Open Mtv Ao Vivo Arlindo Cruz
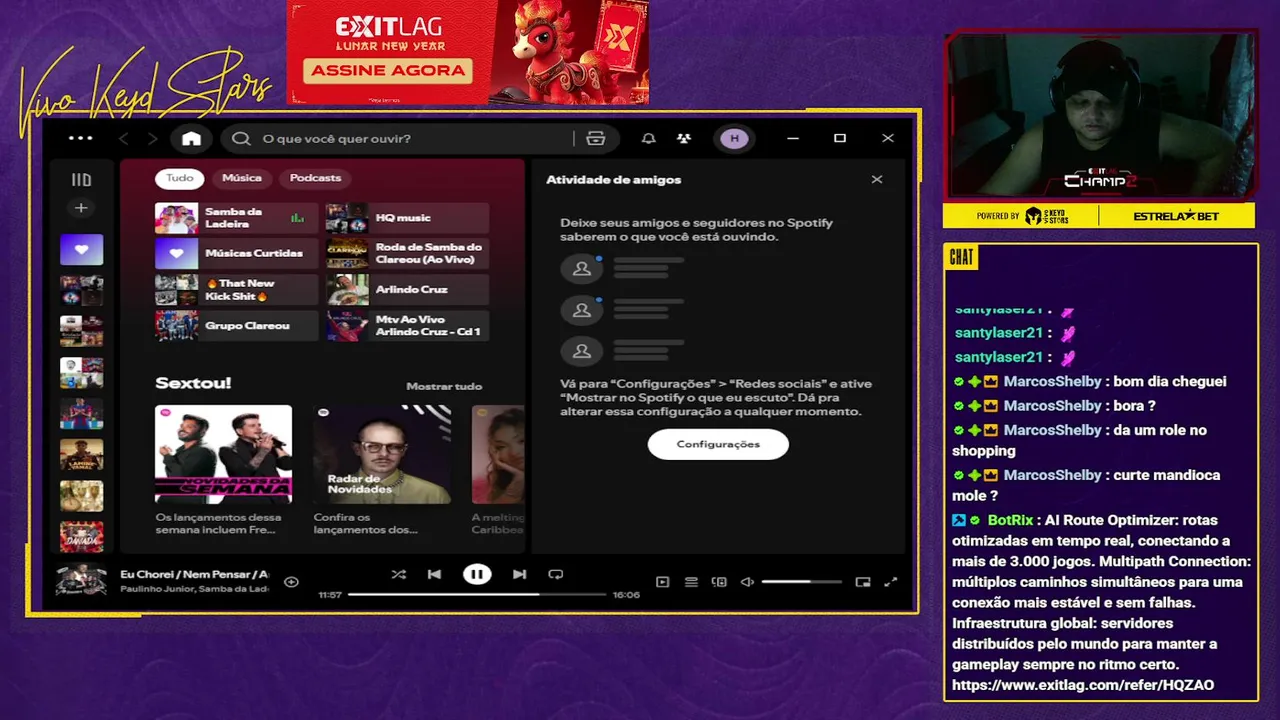1280x720 pixels. 407,326
